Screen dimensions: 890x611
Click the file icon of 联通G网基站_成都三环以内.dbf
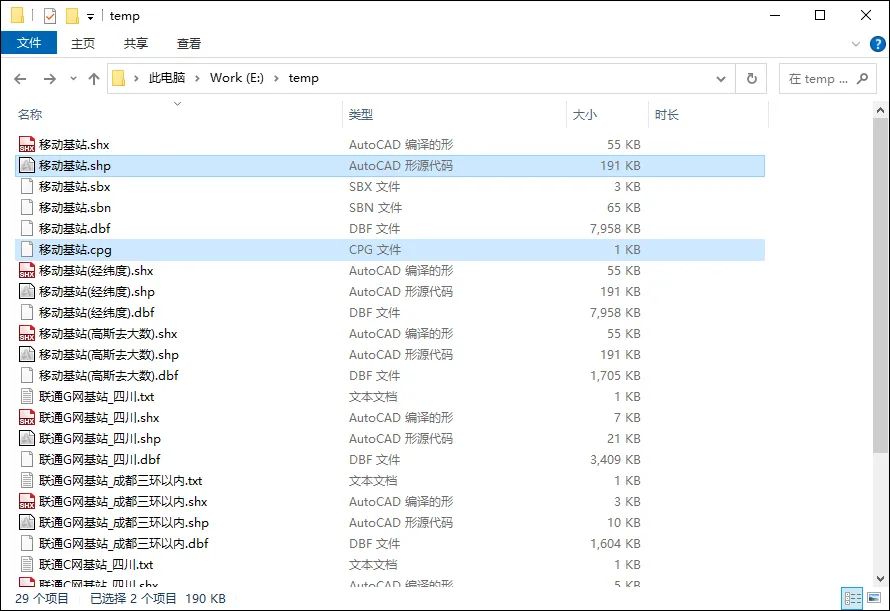coord(27,543)
